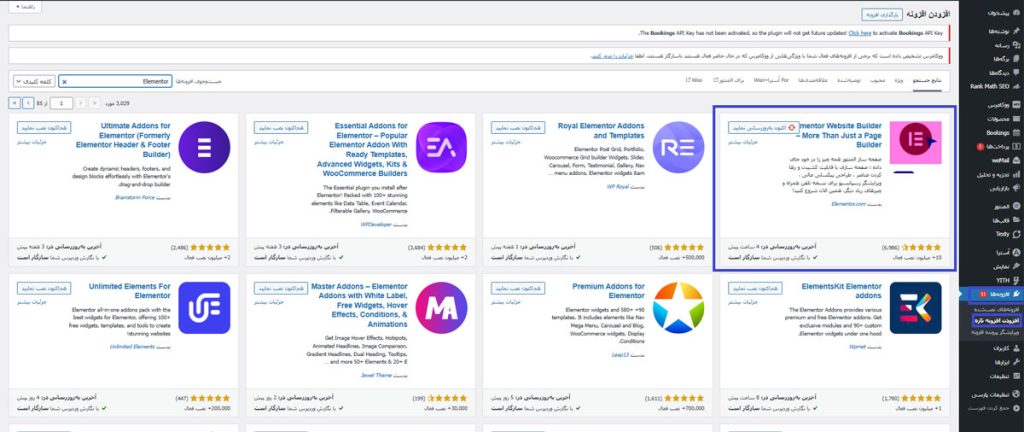Click Settings (تنظیمات) sidebar icon
The image size is (1024, 432).
point(1017,376)
